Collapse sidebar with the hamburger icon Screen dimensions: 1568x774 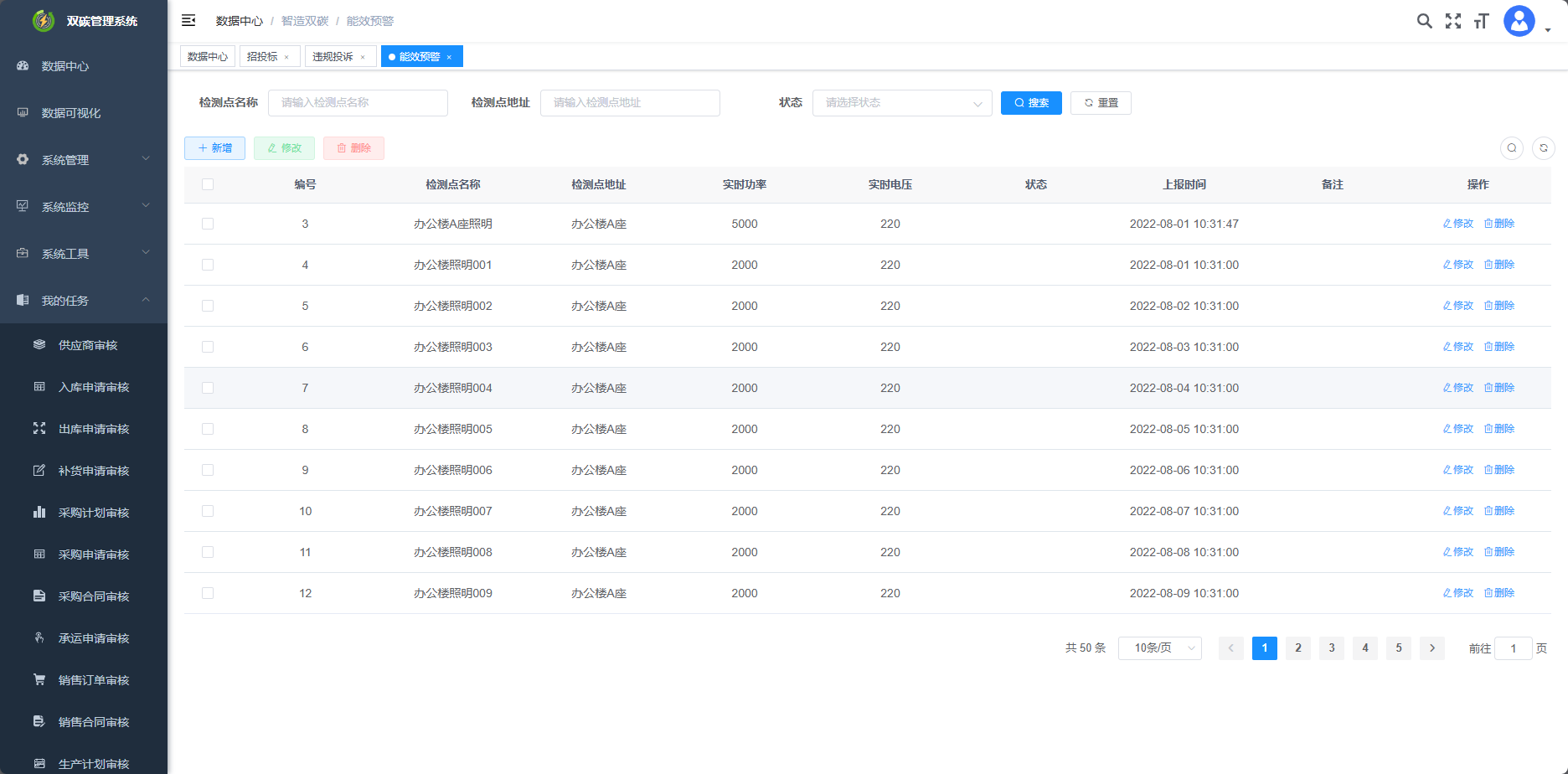click(188, 20)
